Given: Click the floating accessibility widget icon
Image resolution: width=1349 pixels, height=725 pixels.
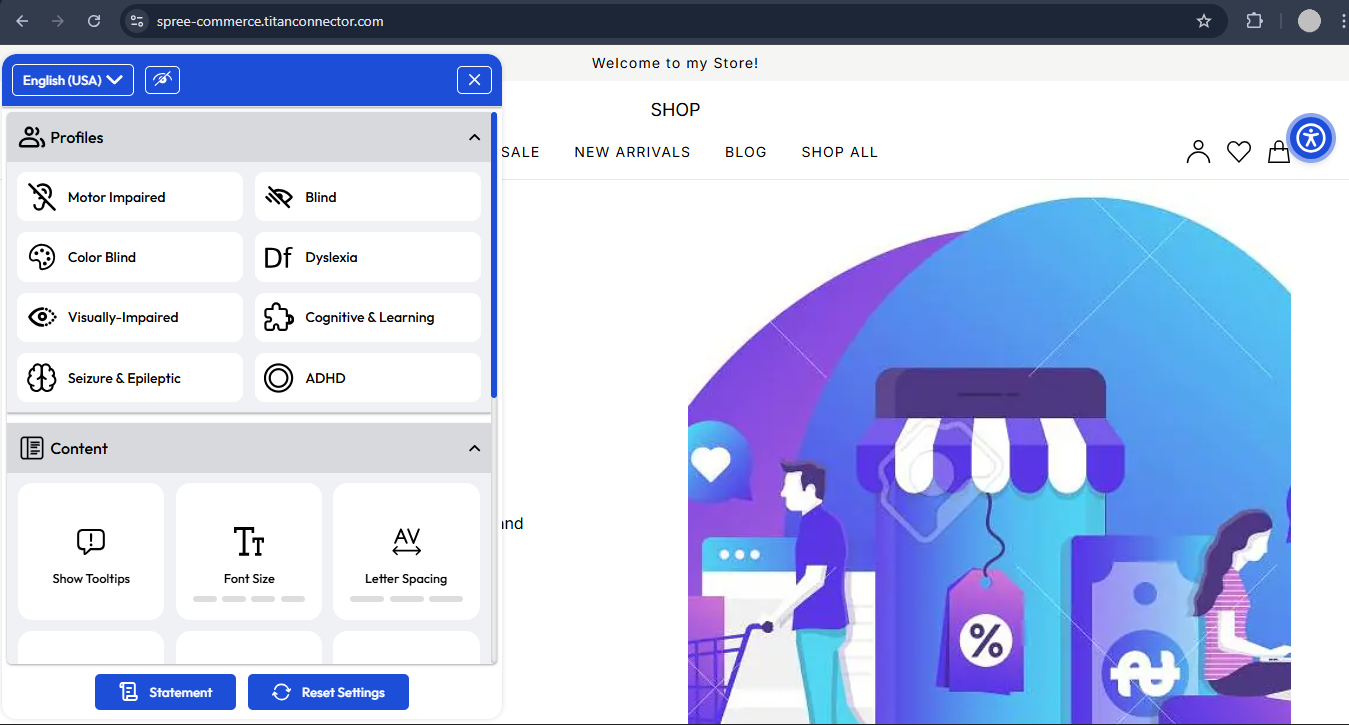Looking at the screenshot, I should (1311, 138).
